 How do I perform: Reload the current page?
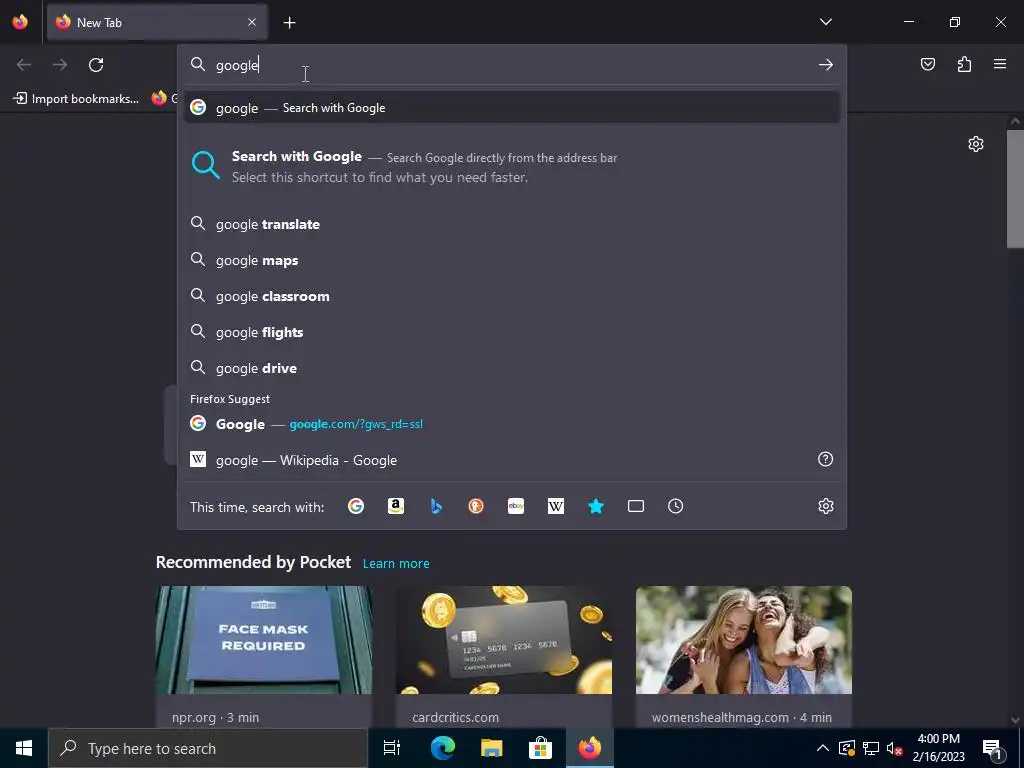pyautogui.click(x=96, y=65)
